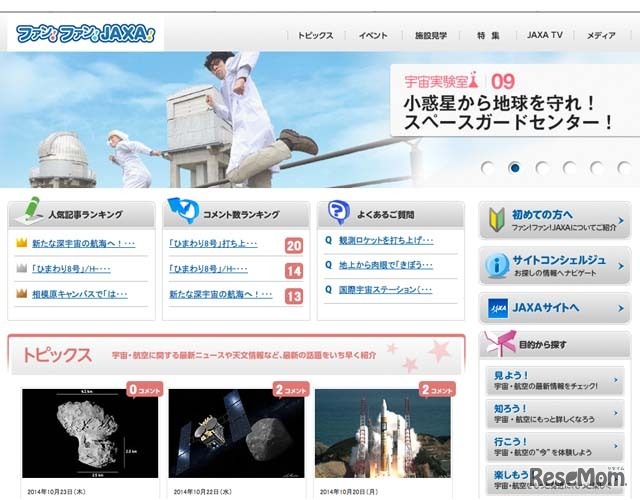Click the トピックス section header banner
The width and height of the screenshot is (640, 500).
(x=236, y=354)
